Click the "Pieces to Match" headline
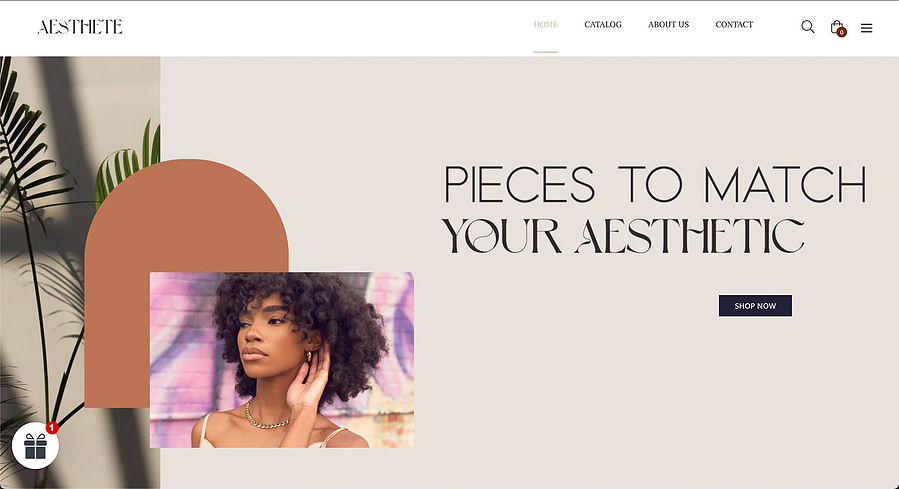This screenshot has height=489, width=899. point(655,185)
